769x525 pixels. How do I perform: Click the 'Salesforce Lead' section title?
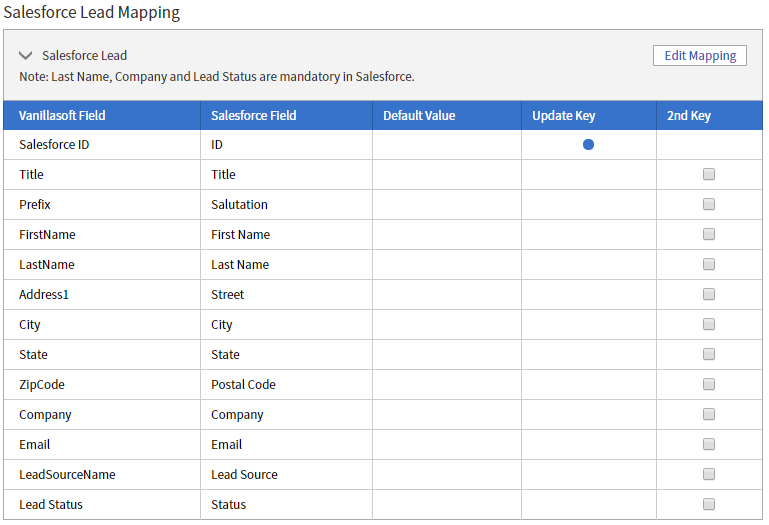click(84, 55)
